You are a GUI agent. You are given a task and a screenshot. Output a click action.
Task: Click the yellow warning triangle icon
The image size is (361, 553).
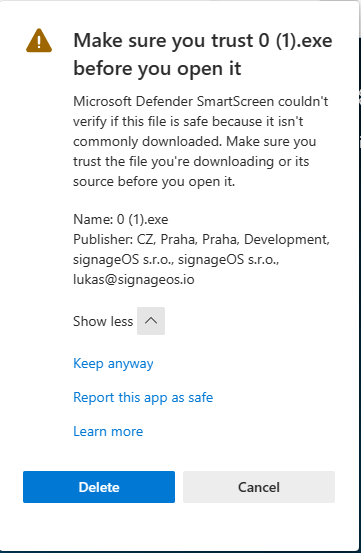(x=39, y=41)
